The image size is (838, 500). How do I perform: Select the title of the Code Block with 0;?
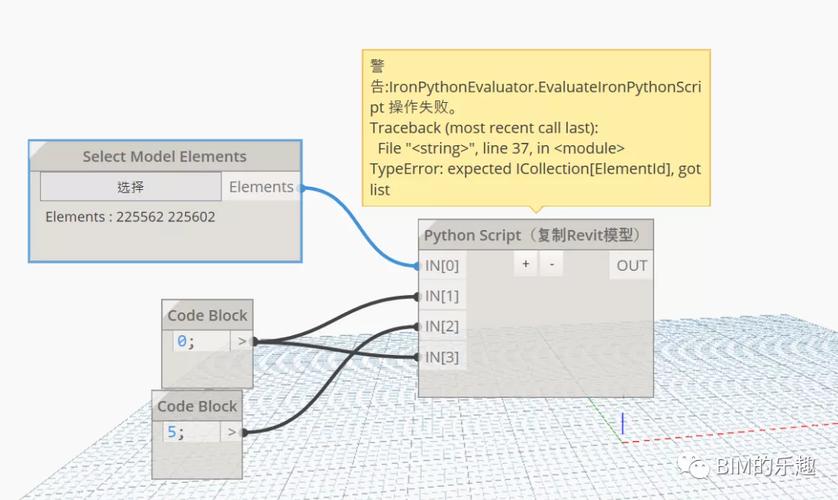pyautogui.click(x=207, y=315)
